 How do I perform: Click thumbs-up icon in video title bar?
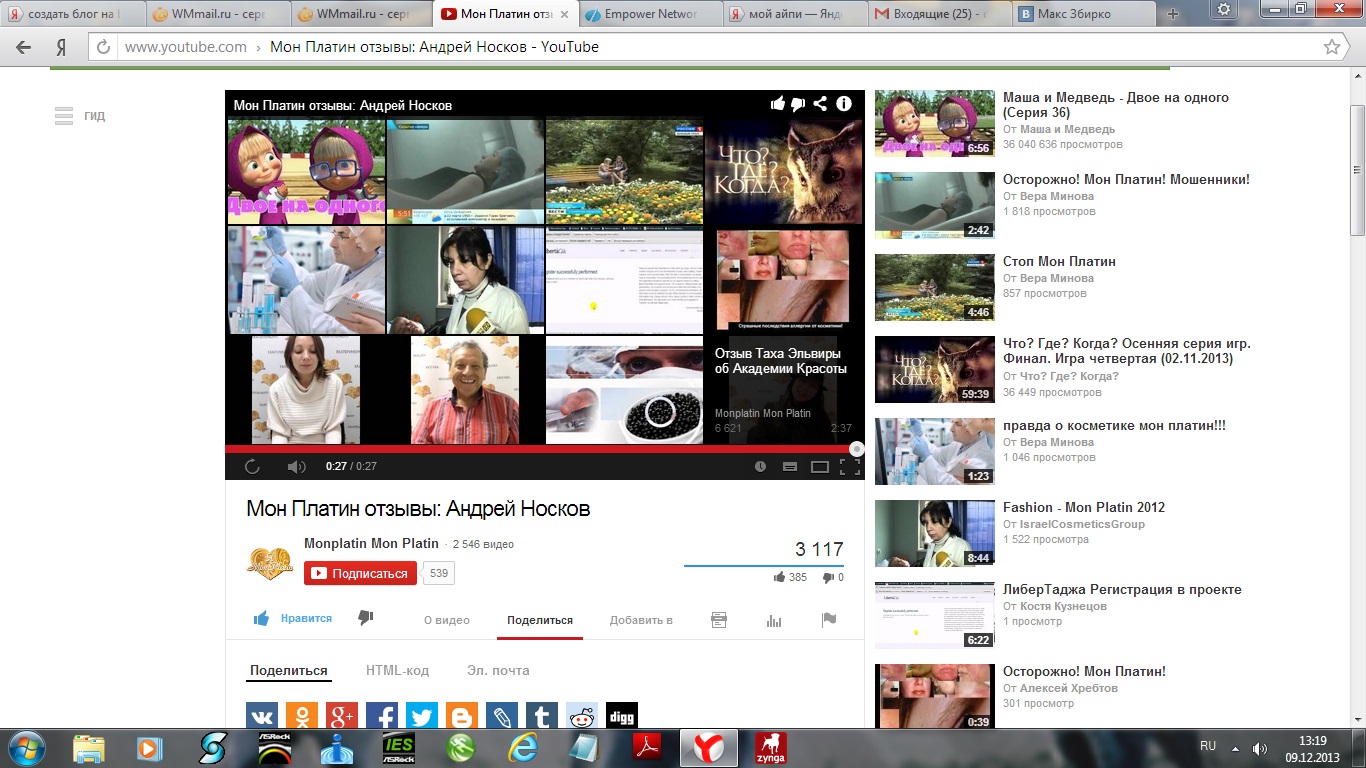[777, 104]
